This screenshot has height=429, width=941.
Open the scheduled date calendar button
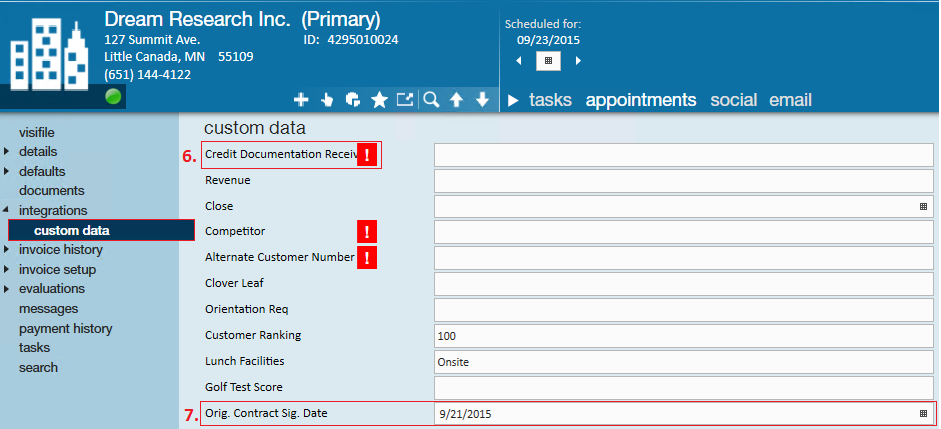549,61
